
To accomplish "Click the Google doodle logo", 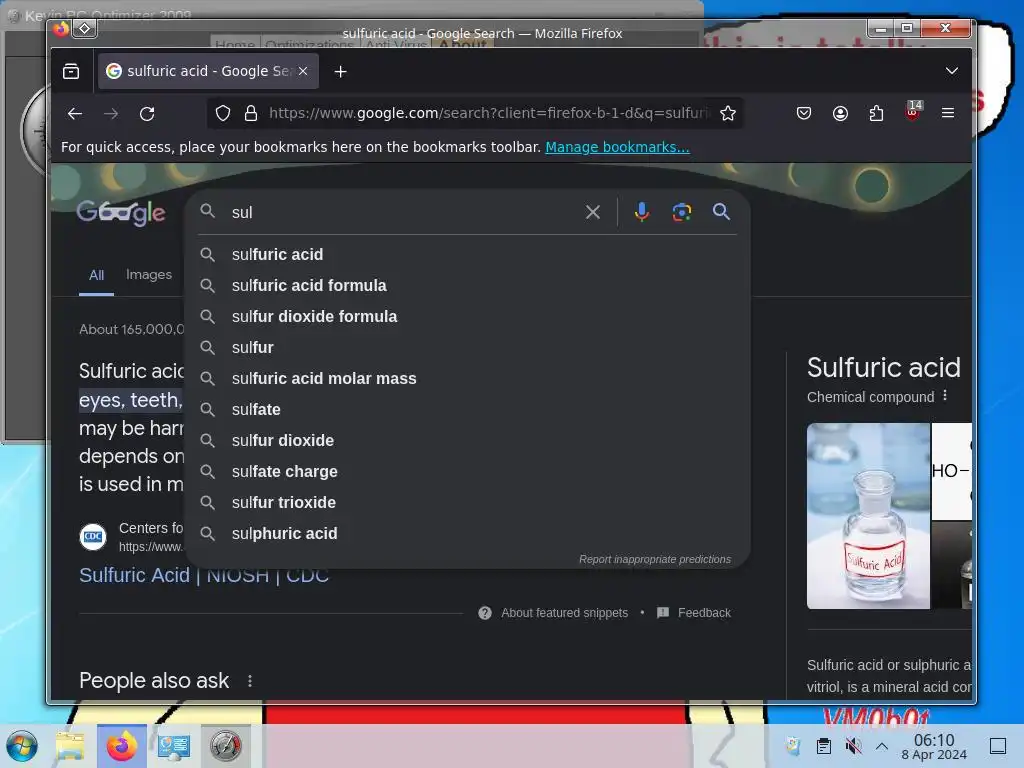I will (121, 212).
